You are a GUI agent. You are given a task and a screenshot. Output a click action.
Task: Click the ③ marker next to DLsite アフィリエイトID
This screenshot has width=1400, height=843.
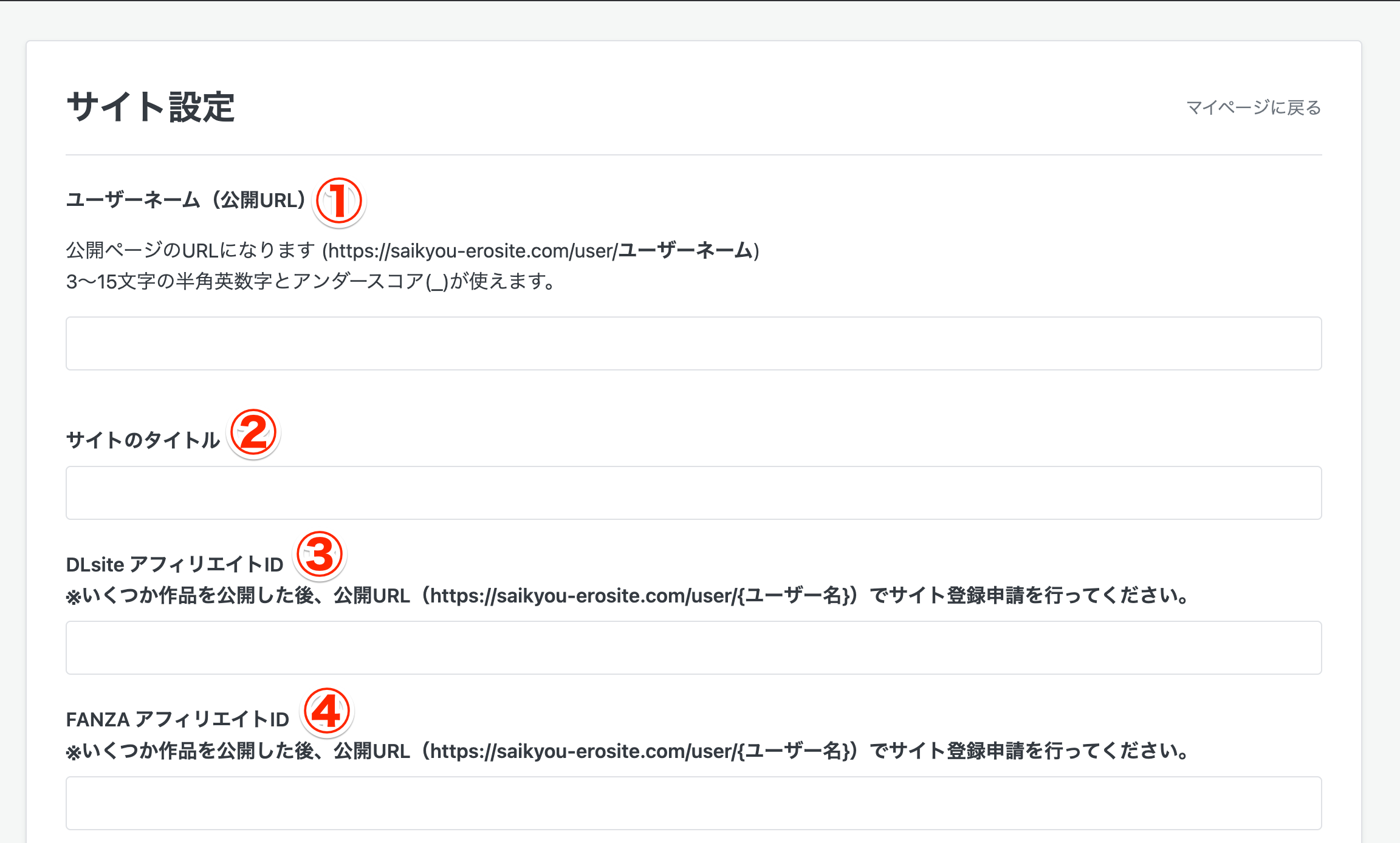tap(321, 554)
